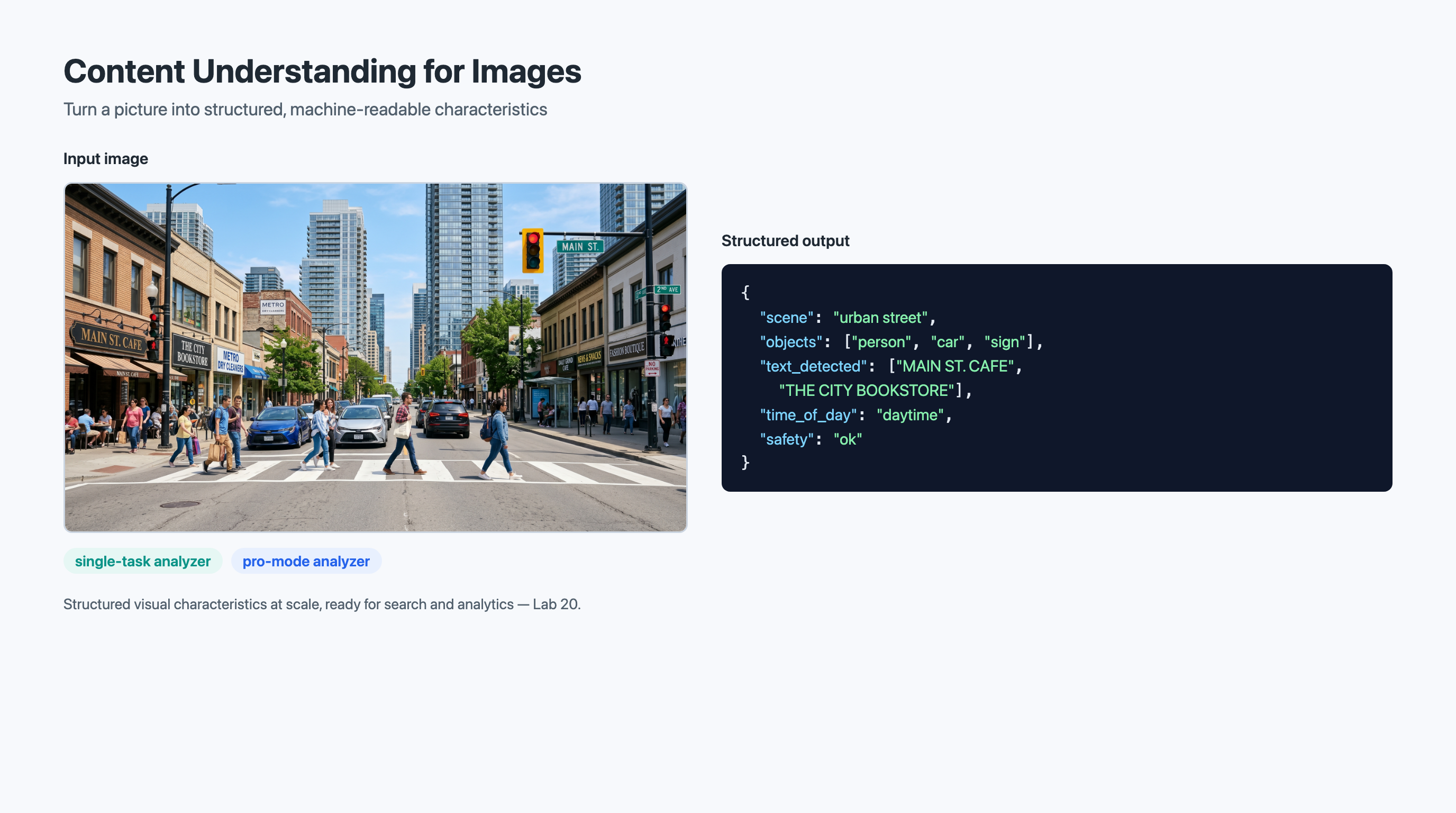This screenshot has width=1456, height=813.
Task: Click the "THE CITY BOOKSTORE" JSON value
Action: click(x=867, y=391)
